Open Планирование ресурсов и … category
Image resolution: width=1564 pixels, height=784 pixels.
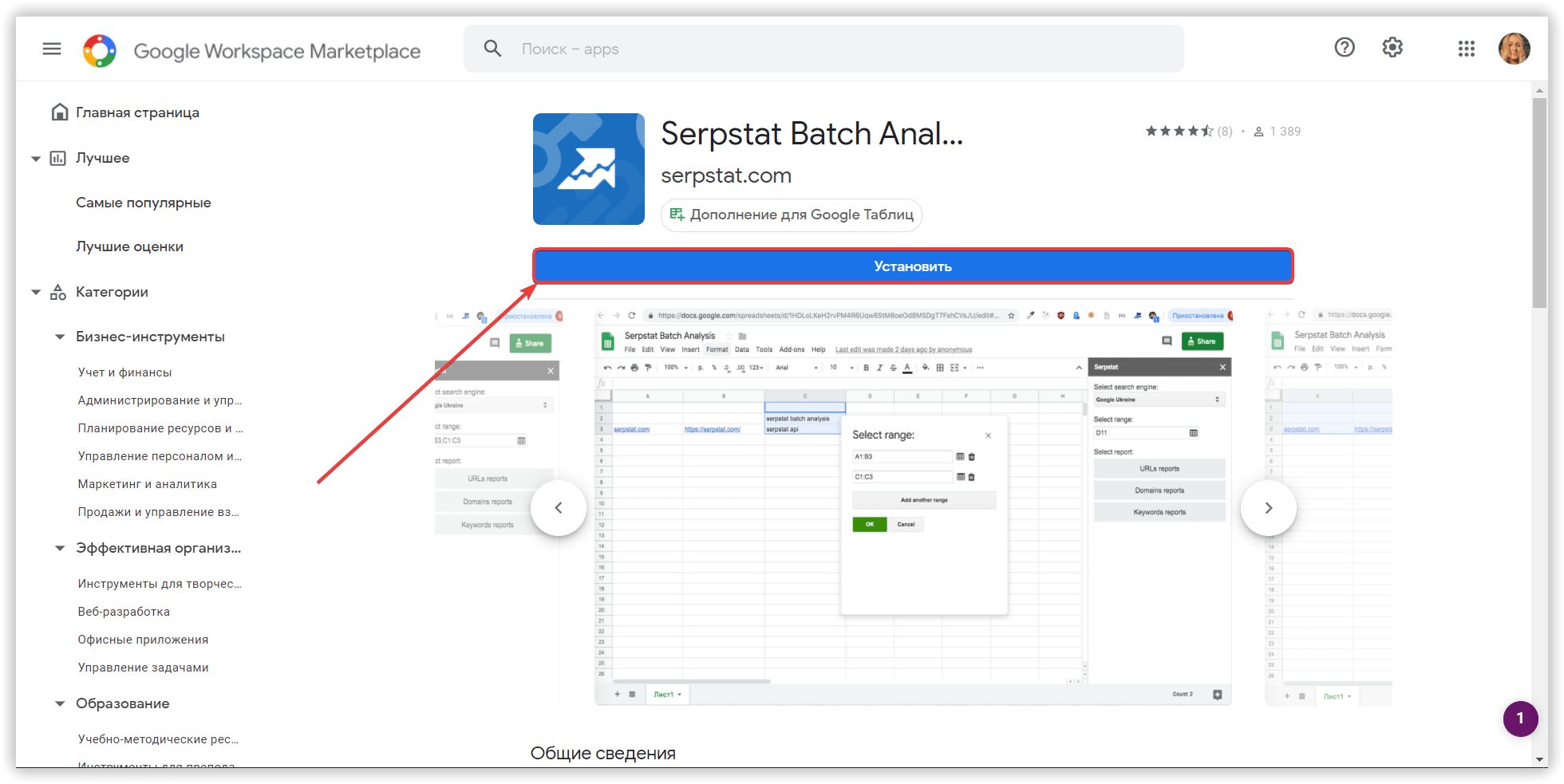[x=160, y=428]
